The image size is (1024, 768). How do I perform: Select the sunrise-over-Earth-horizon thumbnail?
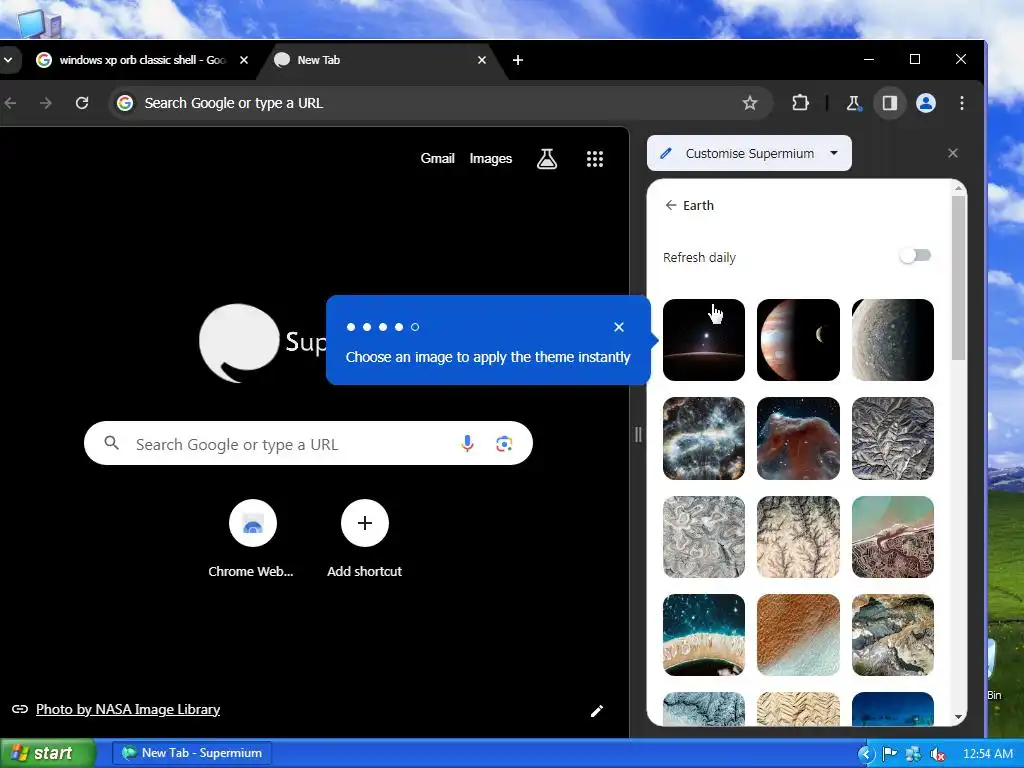[703, 340]
